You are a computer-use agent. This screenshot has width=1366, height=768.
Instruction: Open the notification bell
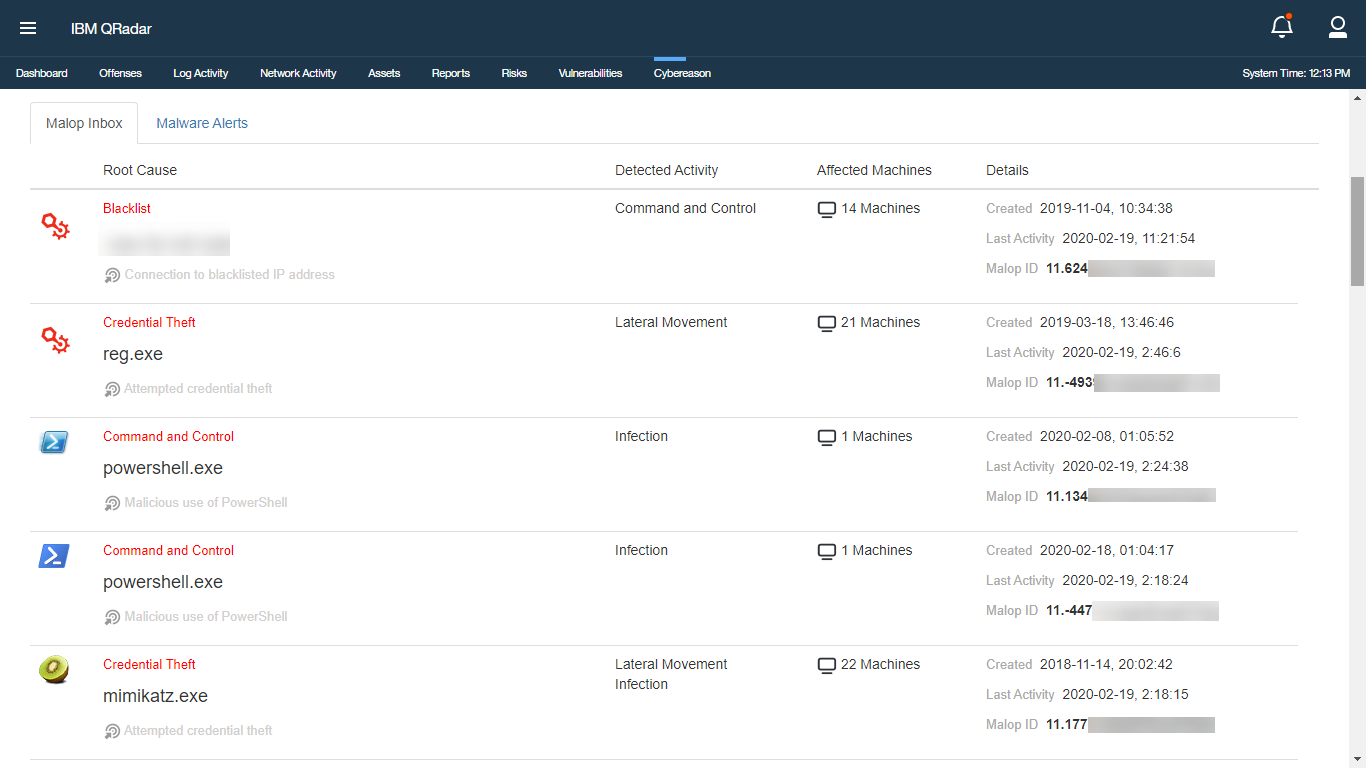[1281, 28]
